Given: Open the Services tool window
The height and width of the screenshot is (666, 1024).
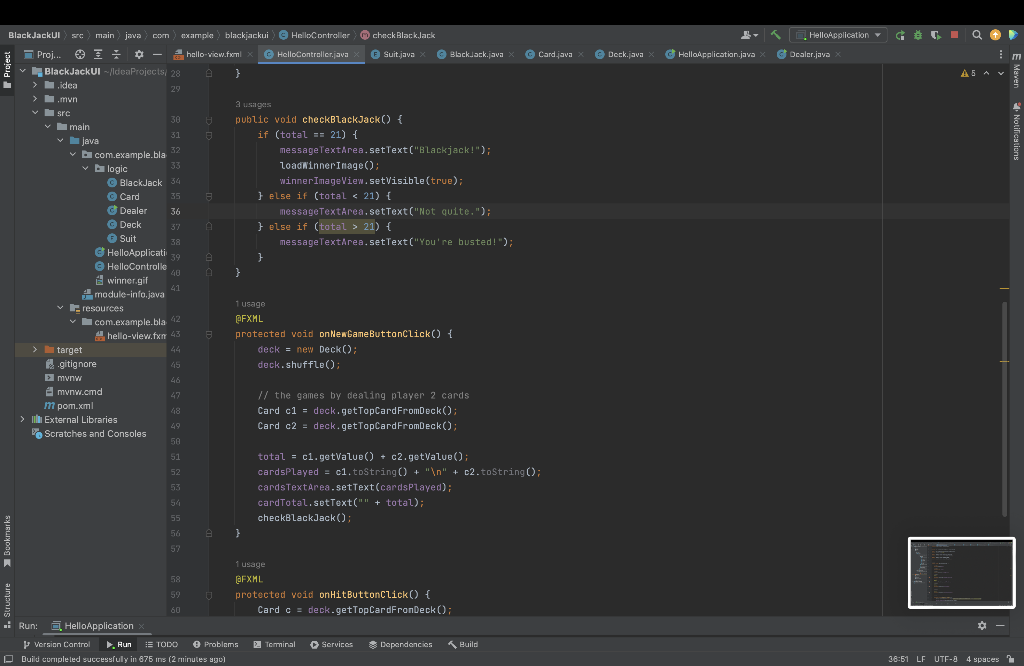Looking at the screenshot, I should (332, 644).
